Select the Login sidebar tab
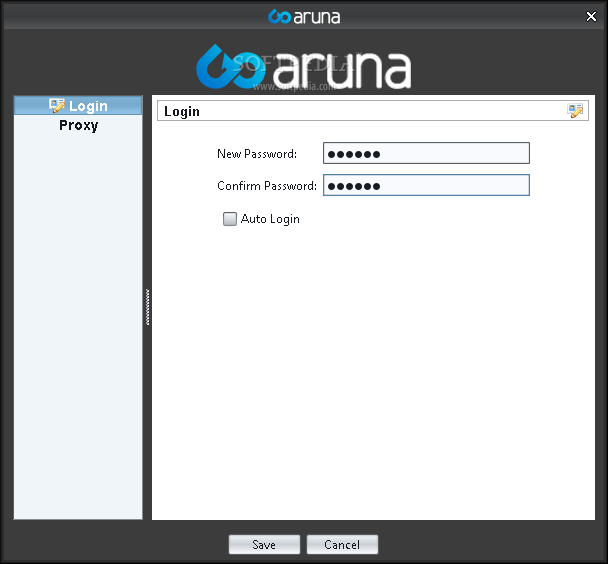608x564 pixels. (x=78, y=105)
